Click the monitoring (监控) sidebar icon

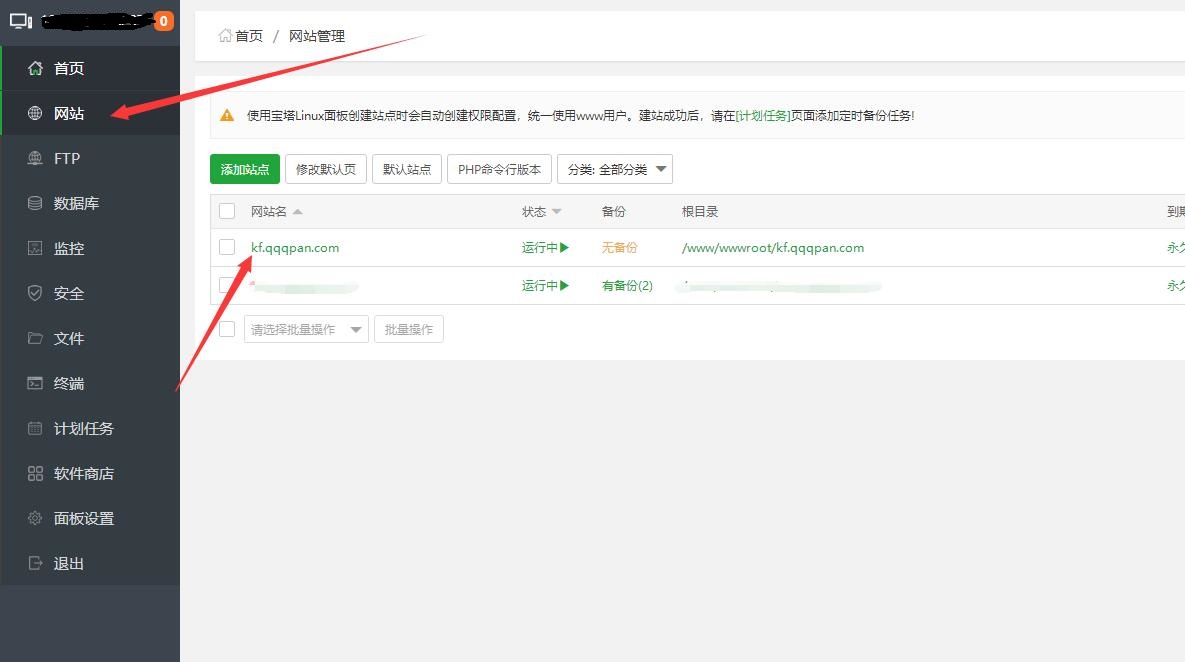click(36, 249)
